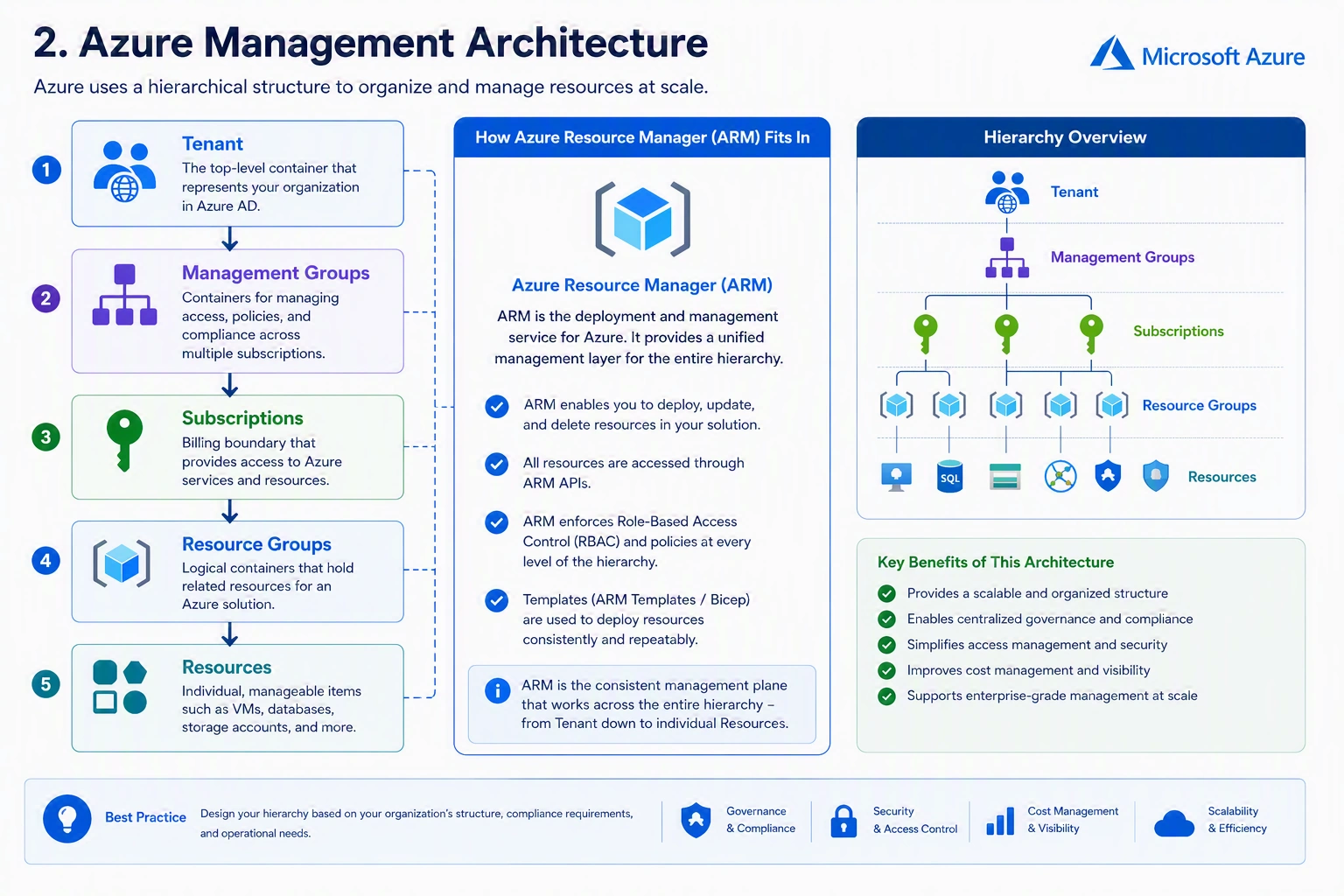Select the "Scalability & Efficiency" label

point(1237,820)
